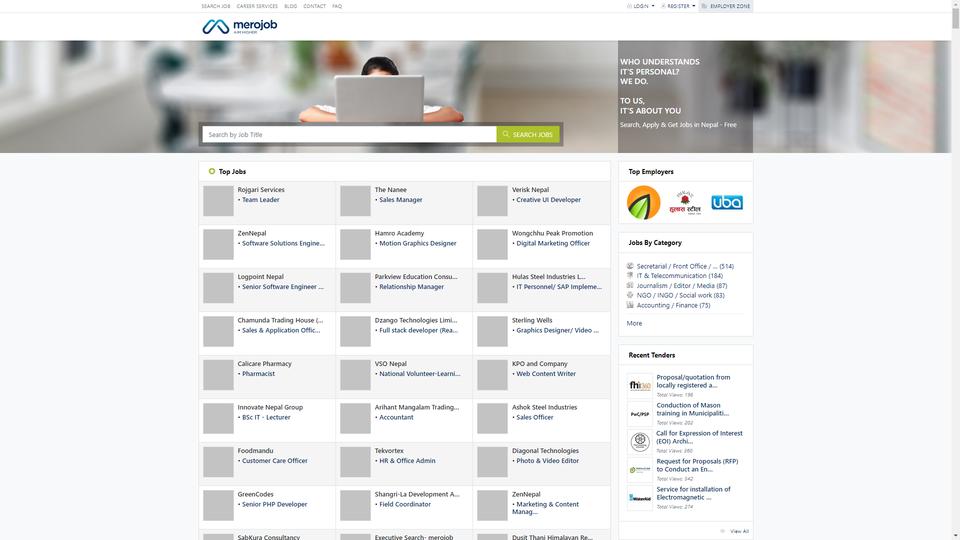Screen dimensions: 960x540
Task: Open the Senior PHP Developer job
Action: coord(274,504)
